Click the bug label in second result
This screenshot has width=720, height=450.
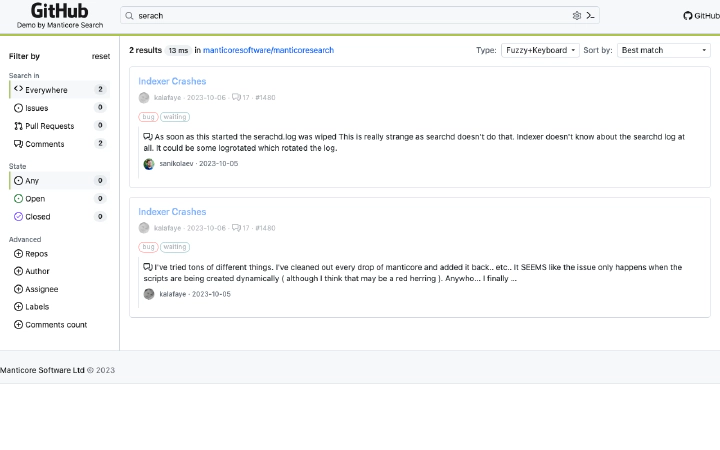pyautogui.click(x=148, y=247)
